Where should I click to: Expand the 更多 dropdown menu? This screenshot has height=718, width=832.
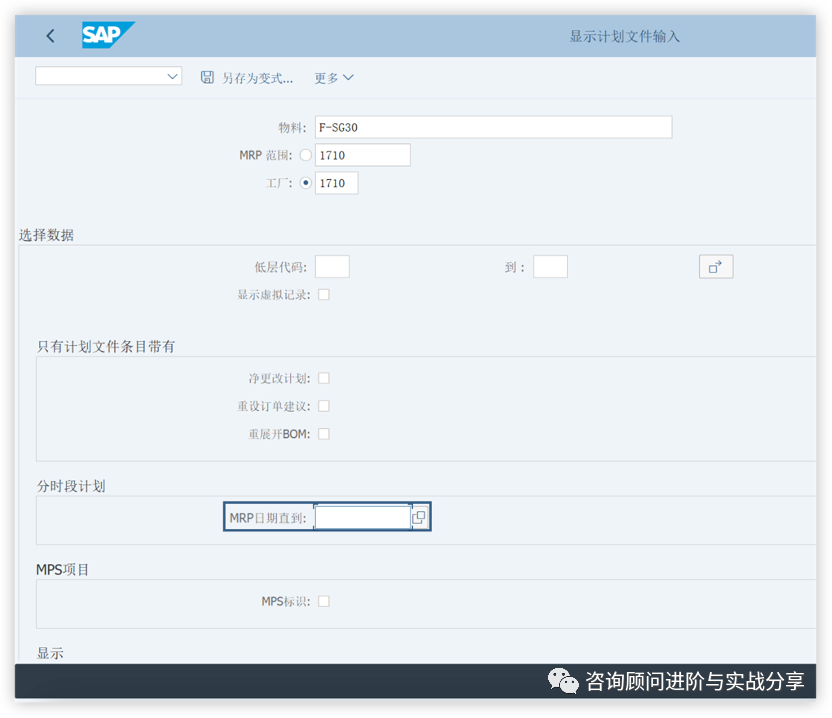pos(333,76)
